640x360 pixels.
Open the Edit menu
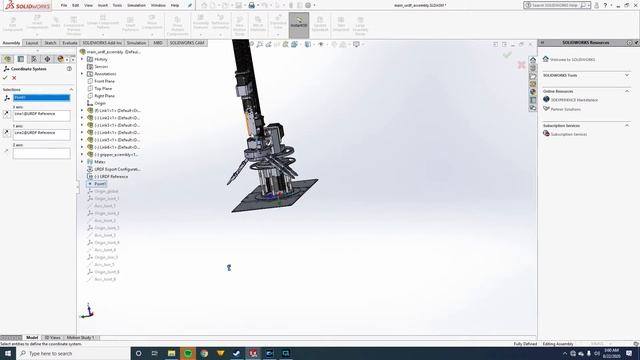(76, 6)
